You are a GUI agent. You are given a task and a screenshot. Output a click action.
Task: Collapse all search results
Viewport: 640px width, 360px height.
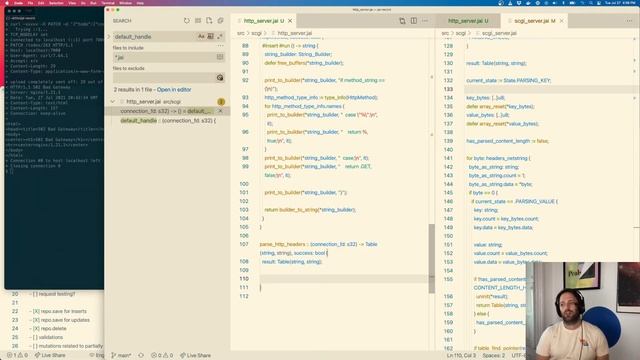click(220, 20)
